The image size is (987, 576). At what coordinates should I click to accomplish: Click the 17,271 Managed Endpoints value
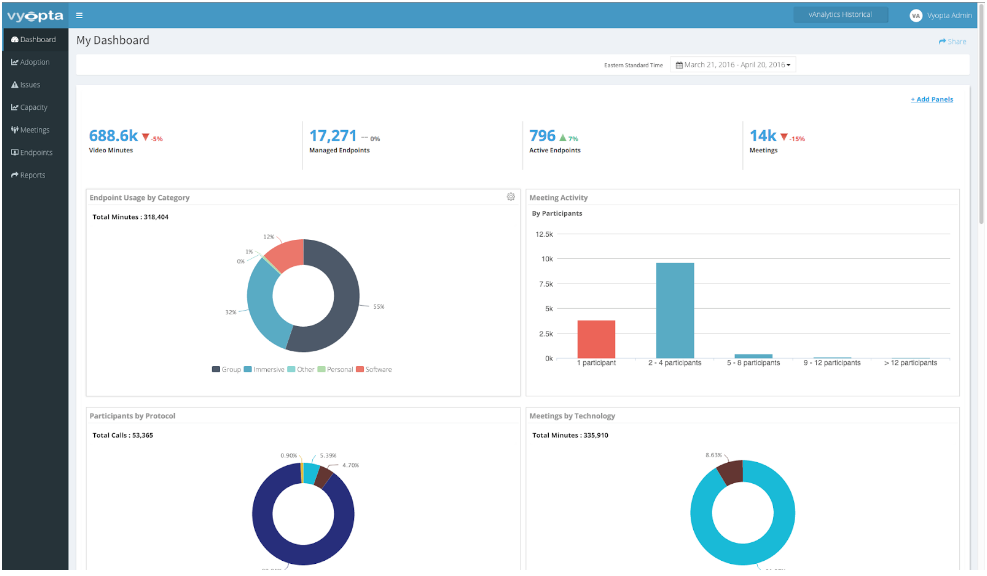coord(333,135)
